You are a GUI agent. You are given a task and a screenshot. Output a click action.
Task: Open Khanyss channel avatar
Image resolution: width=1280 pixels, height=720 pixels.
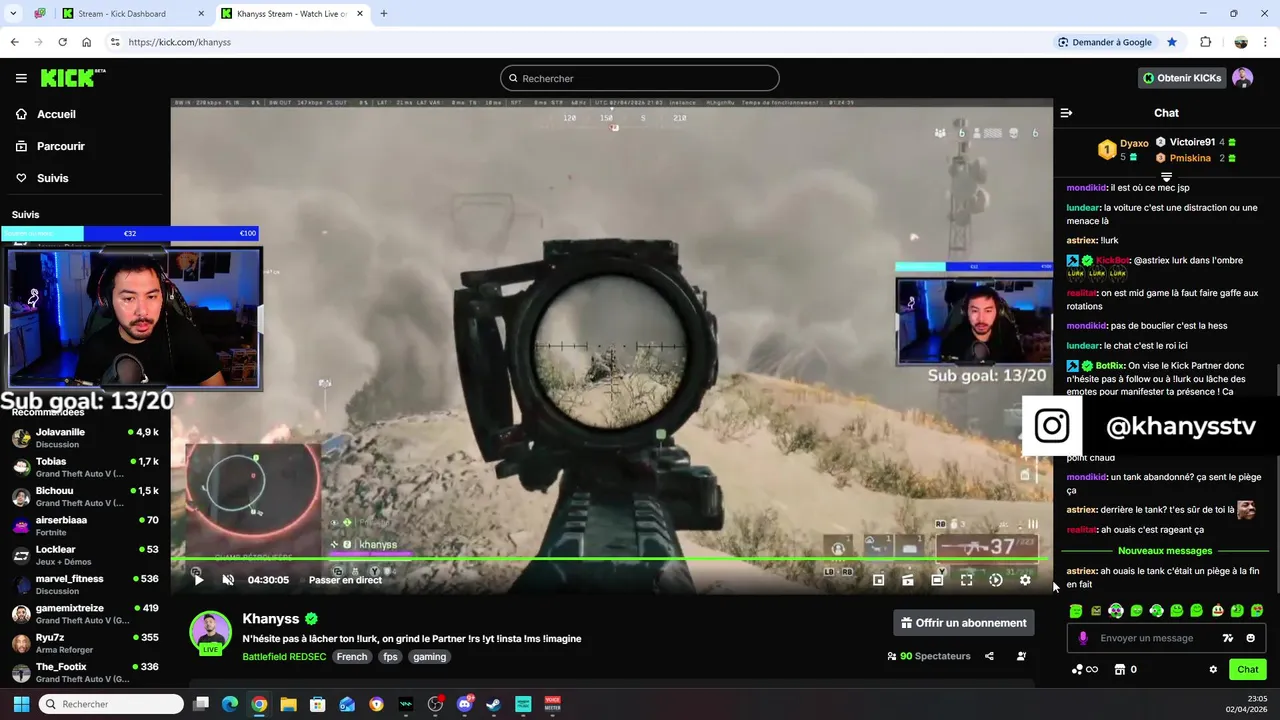[x=211, y=632]
